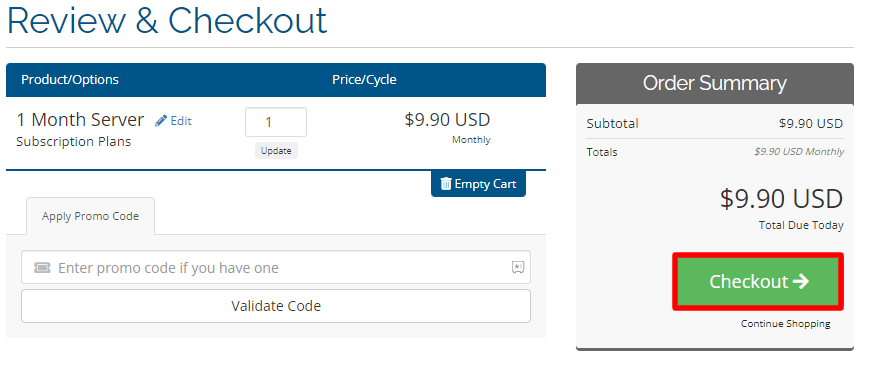Select the quantity box showing 1

276,122
